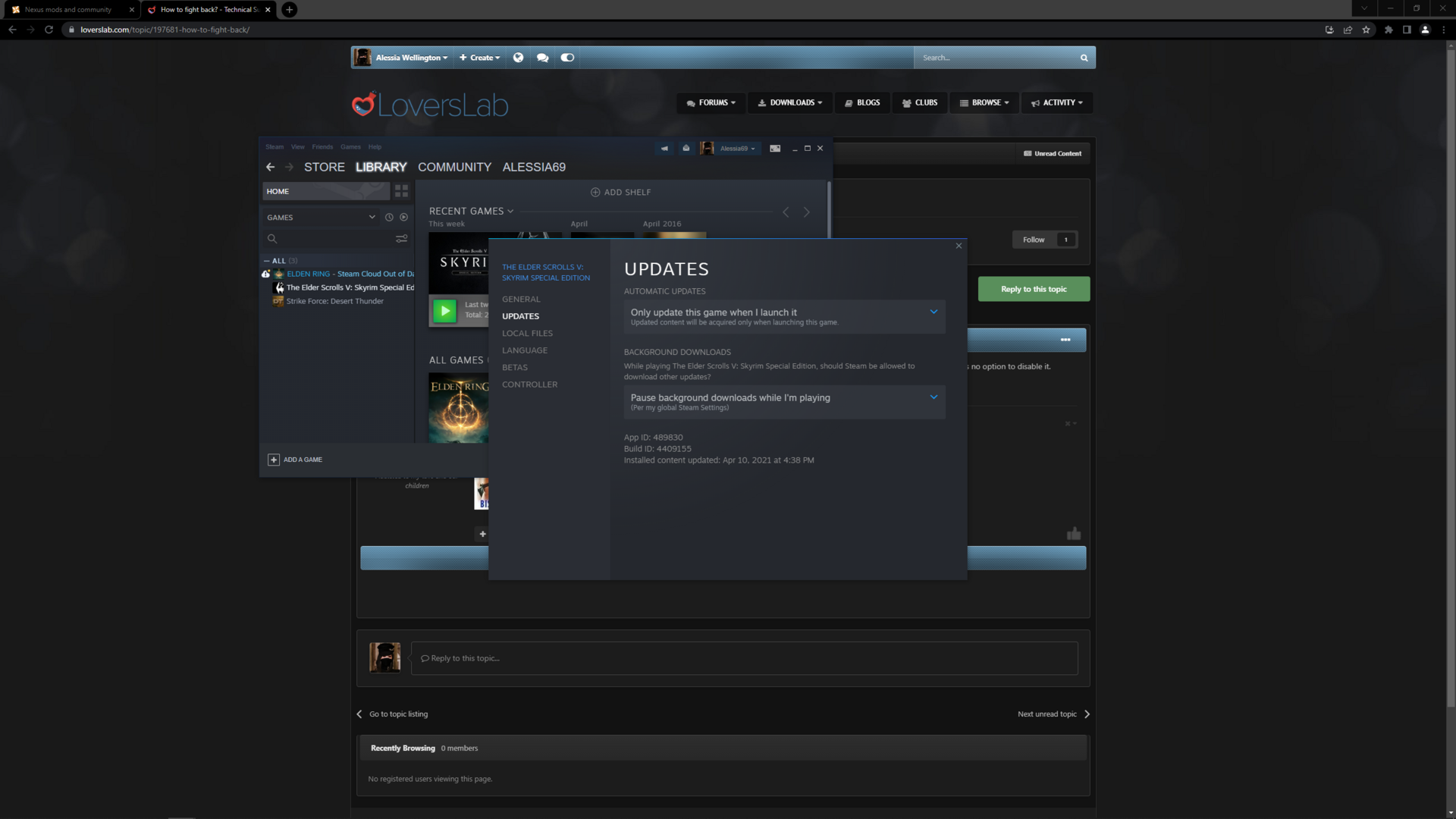The width and height of the screenshot is (1456, 819).
Task: Click the install app icon in address bar
Action: point(1329,30)
